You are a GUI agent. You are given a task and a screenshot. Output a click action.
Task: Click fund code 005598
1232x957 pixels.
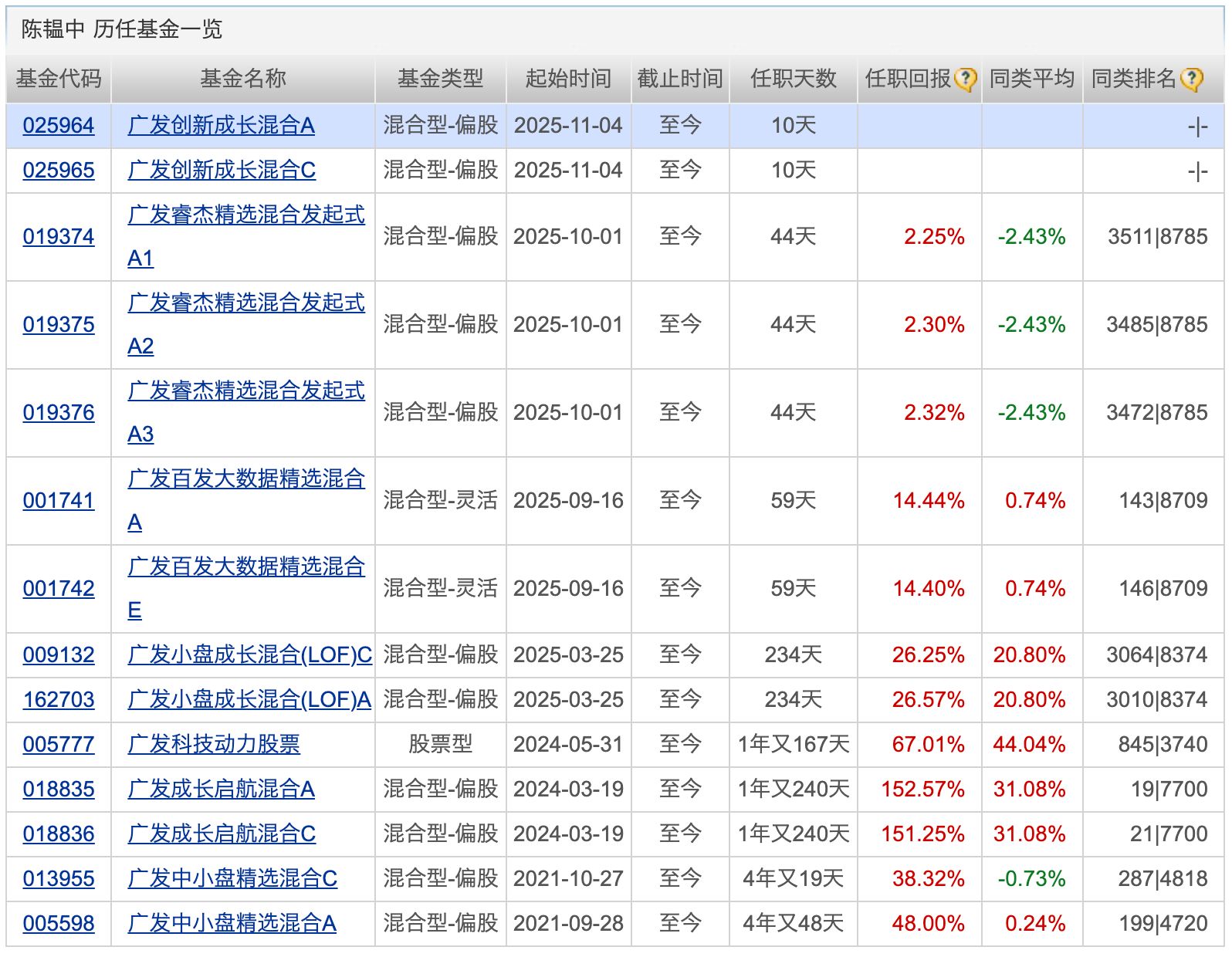point(59,924)
